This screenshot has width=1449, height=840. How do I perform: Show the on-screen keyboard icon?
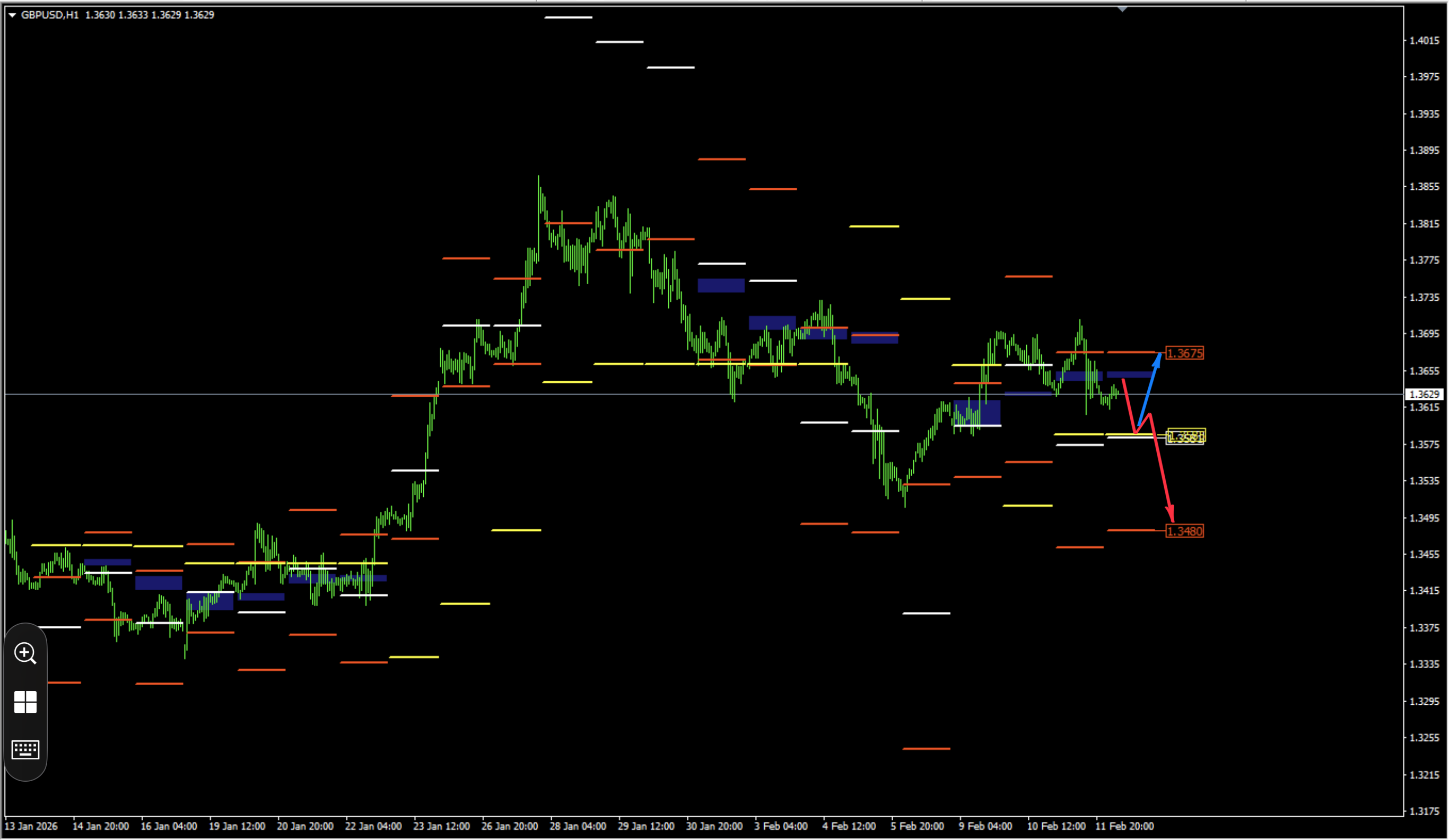point(25,750)
